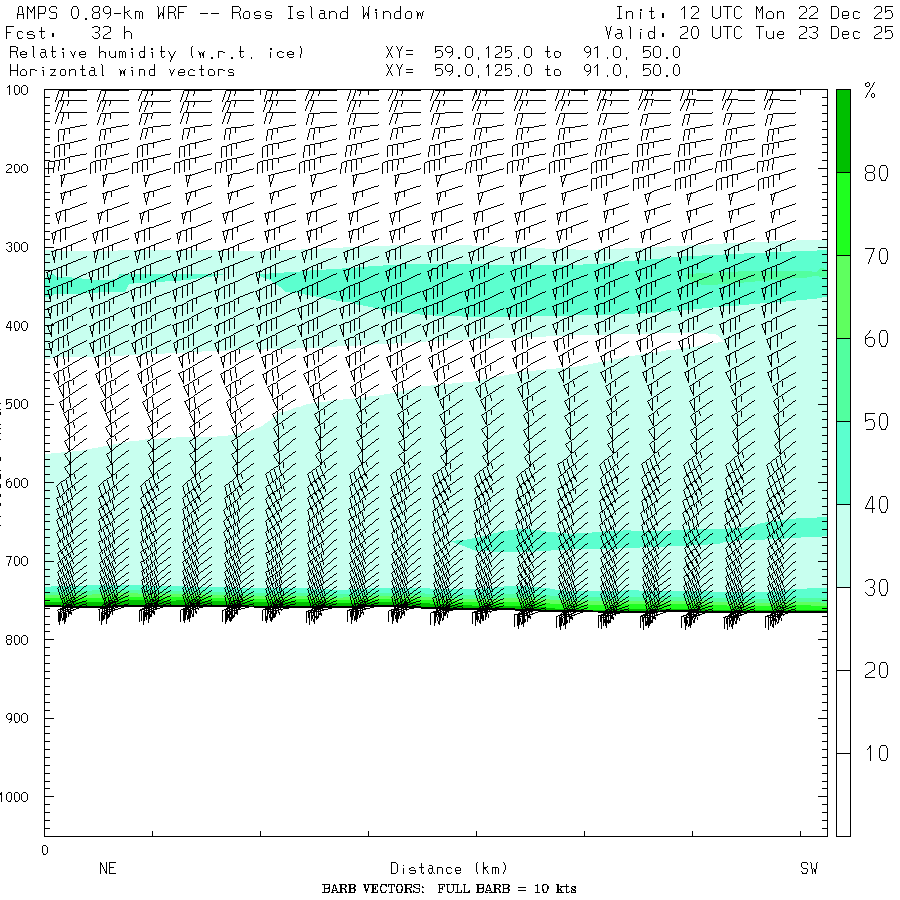
Task: Click the 80 label on the colorbar
Action: [x=876, y=173]
